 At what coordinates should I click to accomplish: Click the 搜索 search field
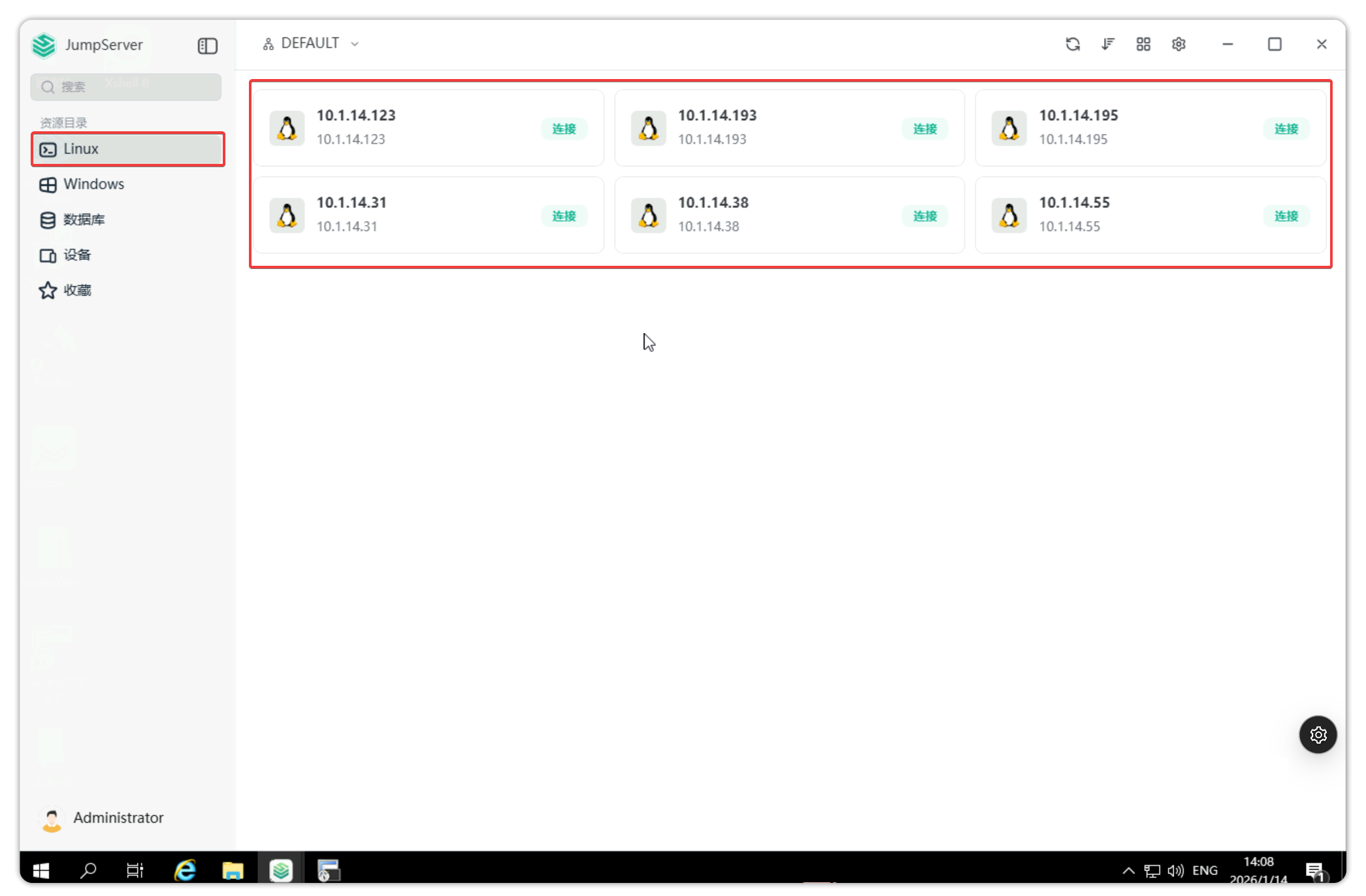coord(125,87)
